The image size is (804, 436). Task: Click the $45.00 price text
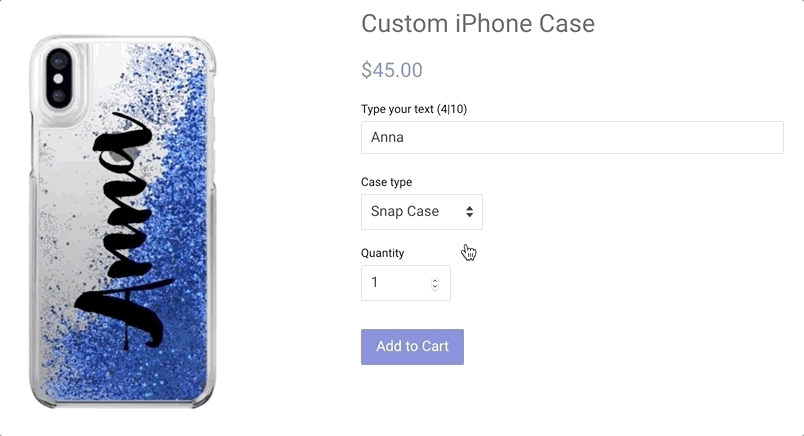point(392,70)
